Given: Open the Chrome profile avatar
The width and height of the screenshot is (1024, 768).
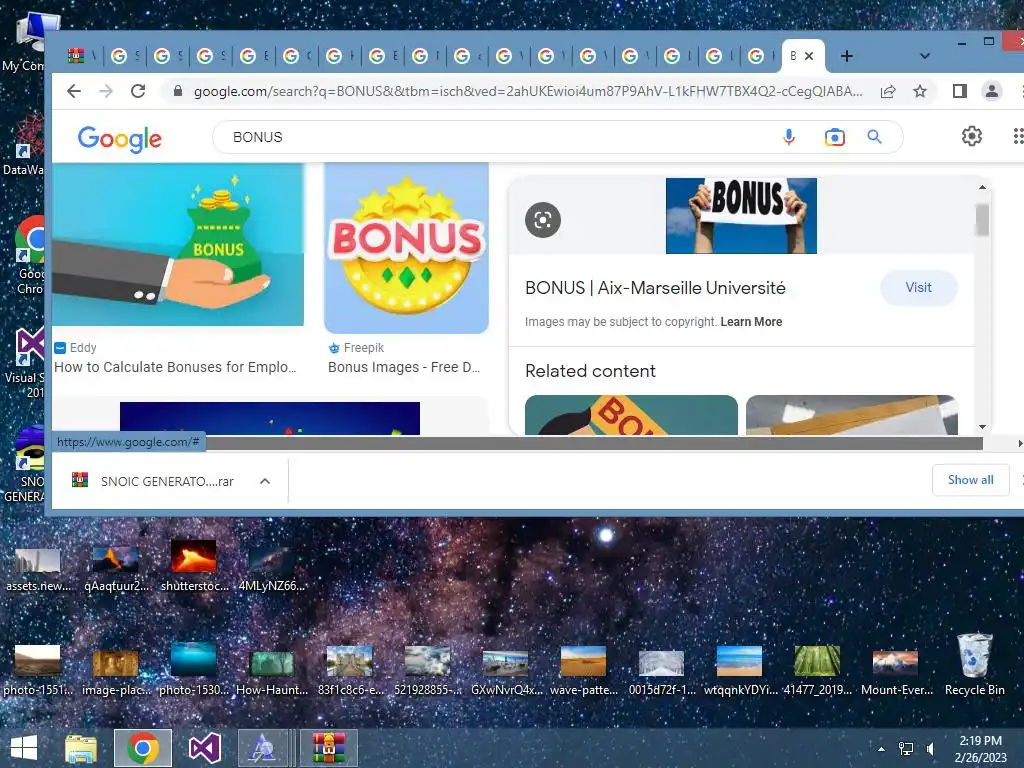Looking at the screenshot, I should coord(991,91).
